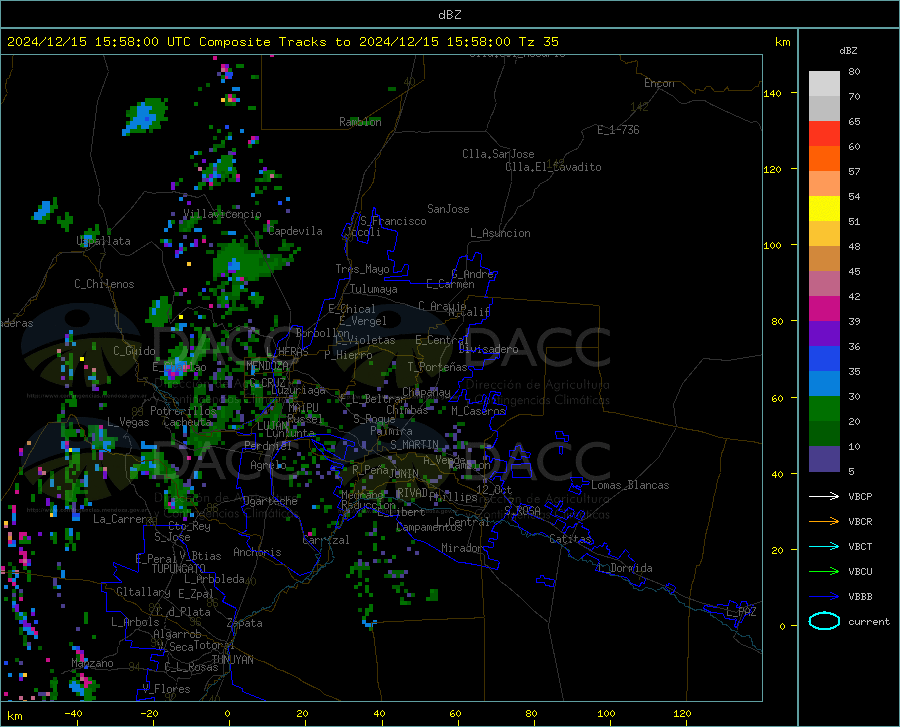900x727 pixels.
Task: Click the '120' tick on the bottom km axis
Action: point(682,714)
